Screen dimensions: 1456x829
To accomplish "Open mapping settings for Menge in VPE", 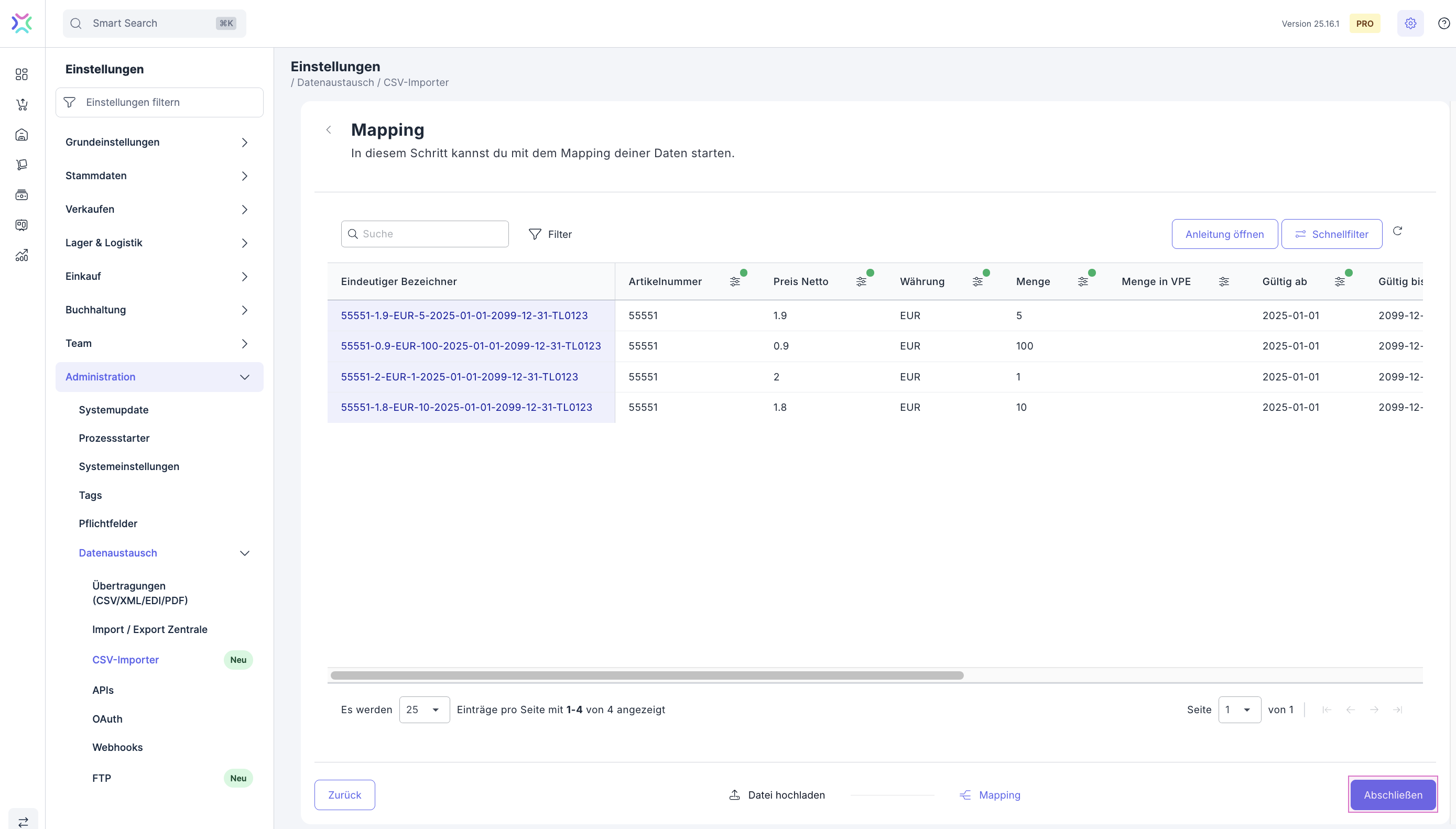I will pos(1224,282).
